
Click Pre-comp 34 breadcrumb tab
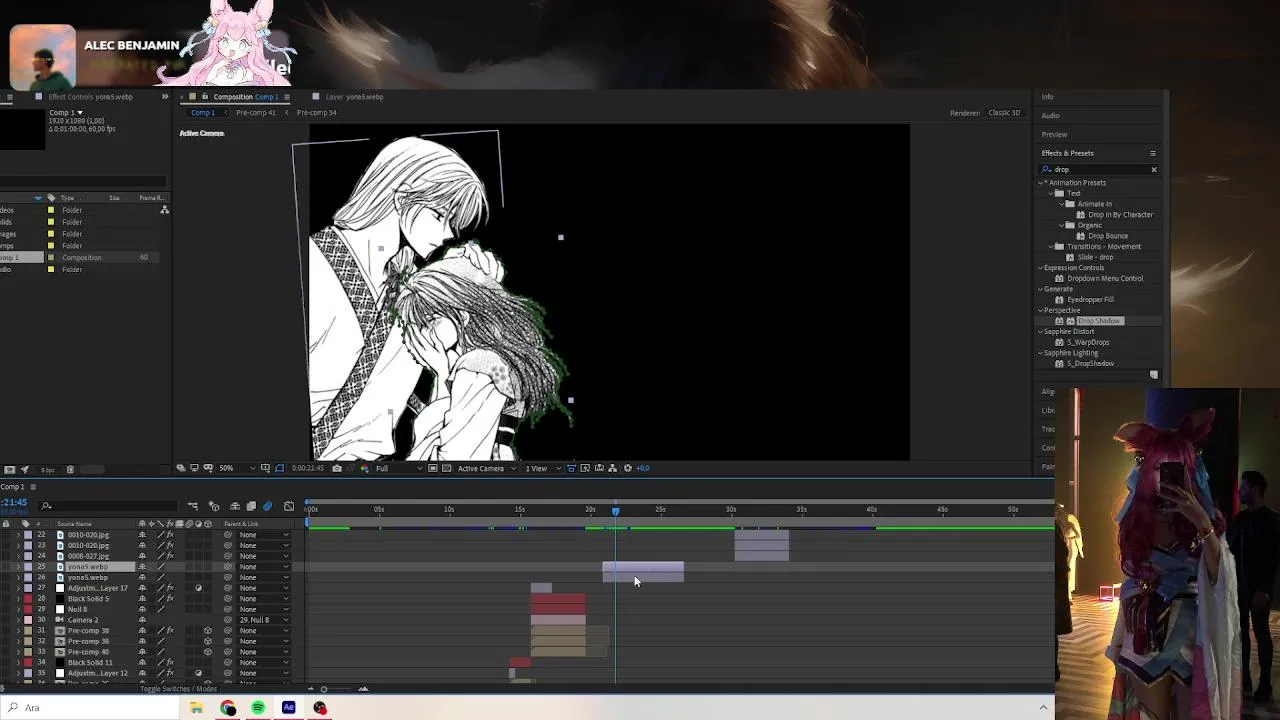tap(316, 112)
